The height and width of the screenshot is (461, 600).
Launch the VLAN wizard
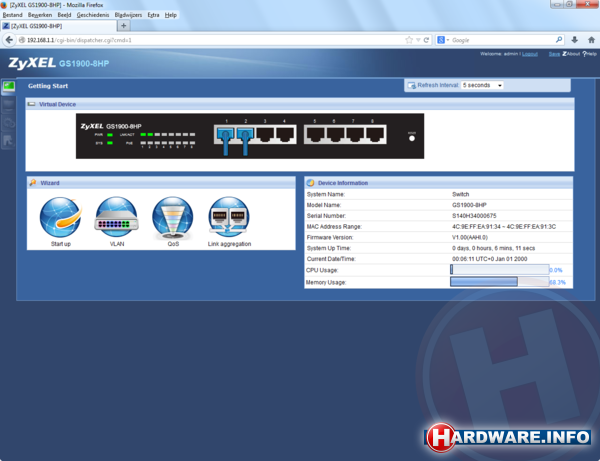pos(116,218)
